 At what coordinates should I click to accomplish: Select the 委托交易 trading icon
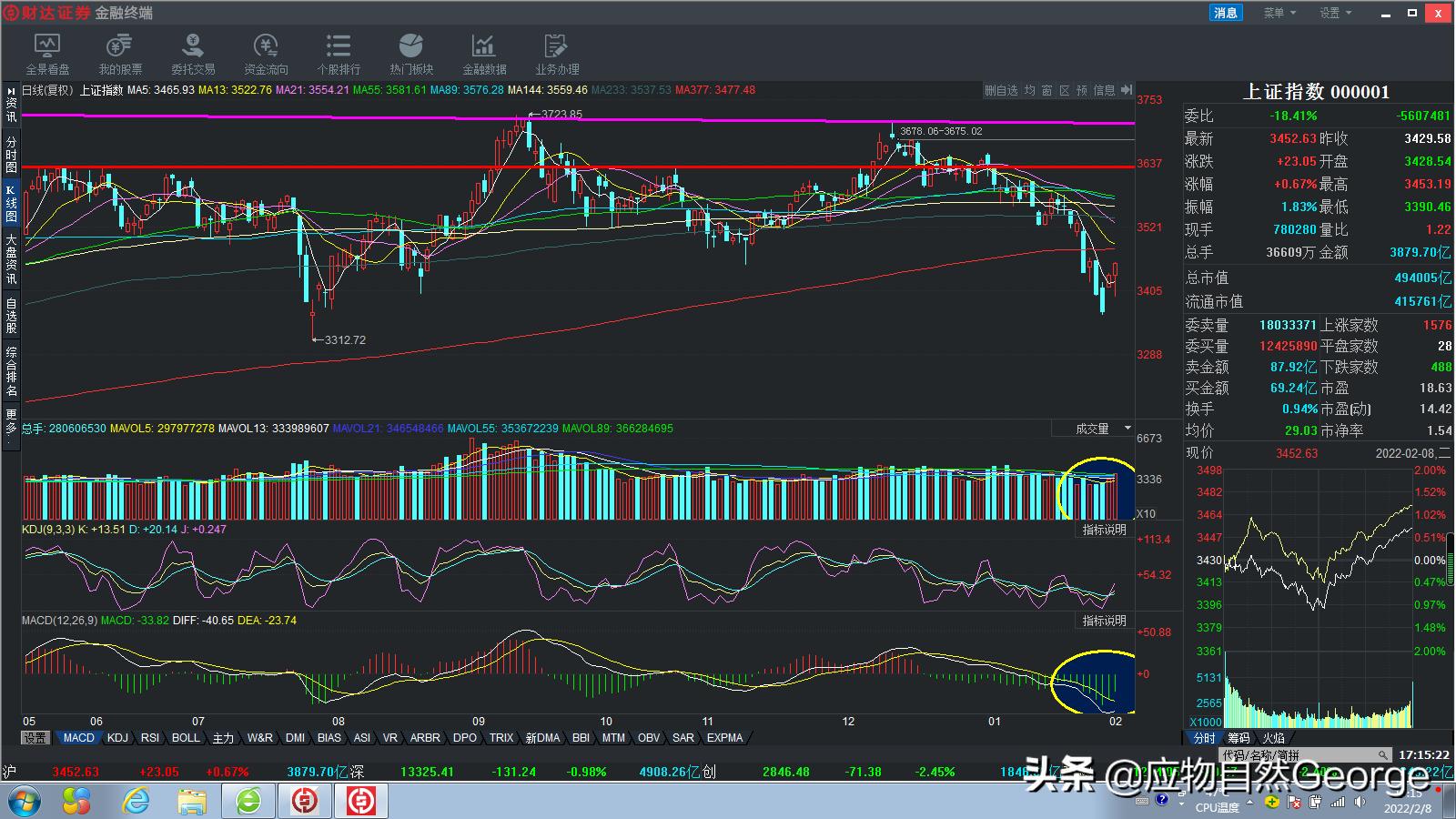click(192, 52)
